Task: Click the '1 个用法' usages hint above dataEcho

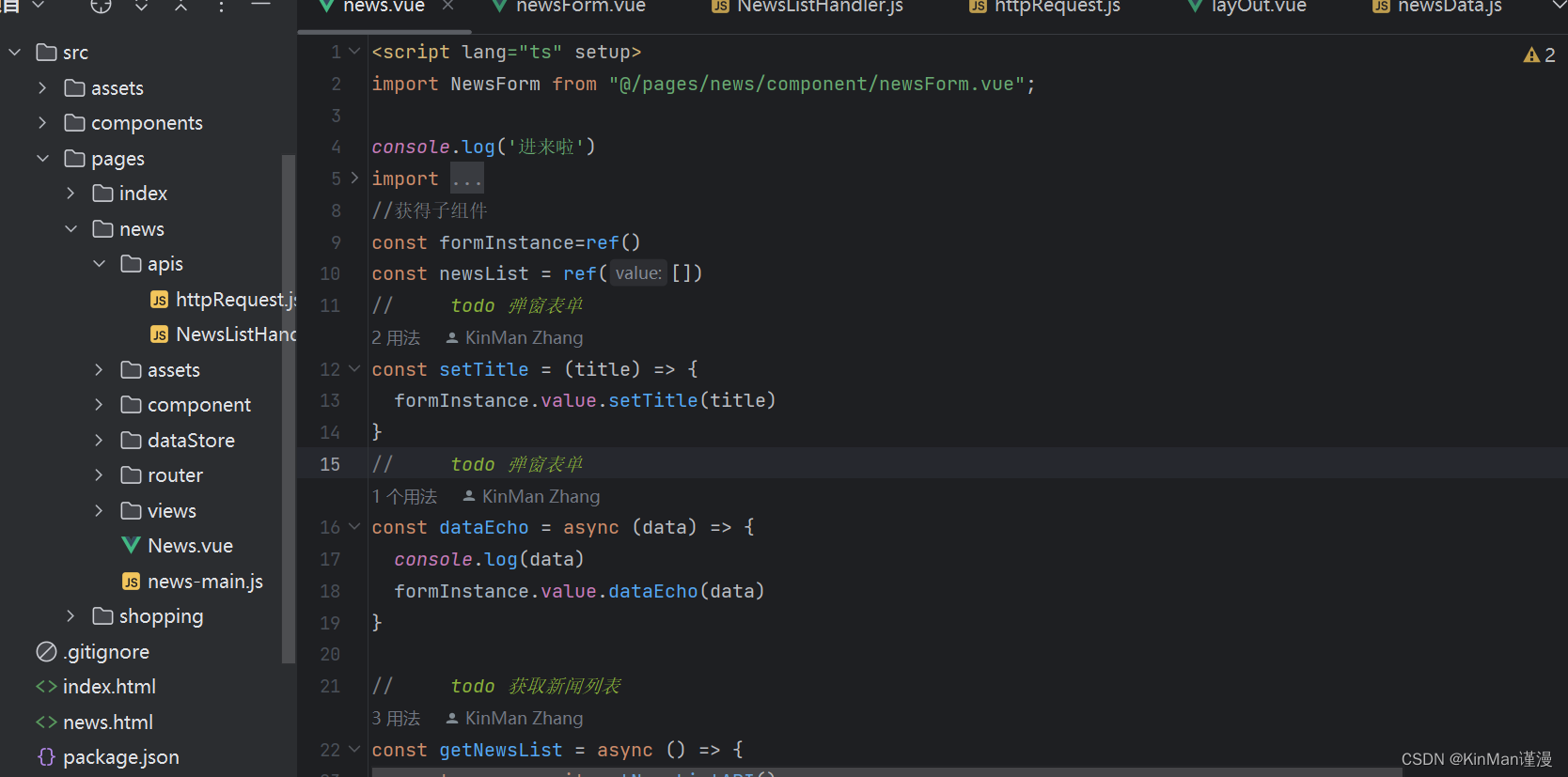Action: pos(404,497)
